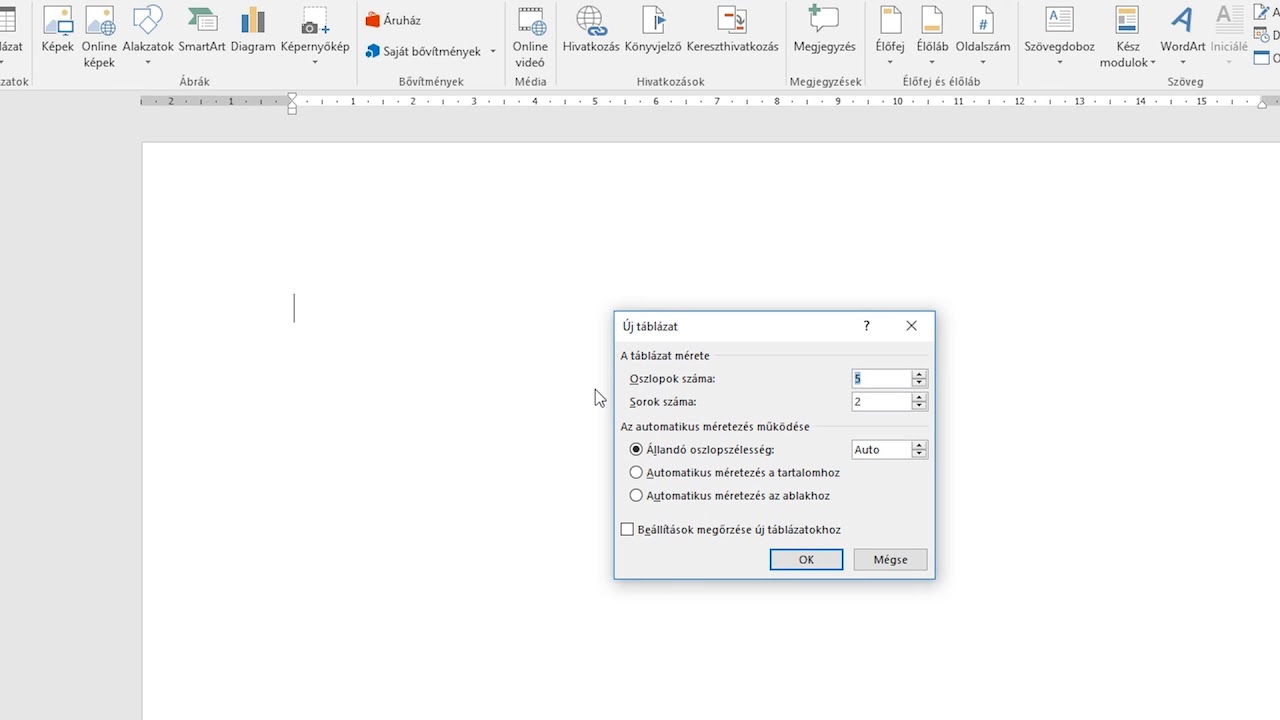
Task: Expand the Szövegdoboz dropdown arrow
Action: tap(1059, 63)
